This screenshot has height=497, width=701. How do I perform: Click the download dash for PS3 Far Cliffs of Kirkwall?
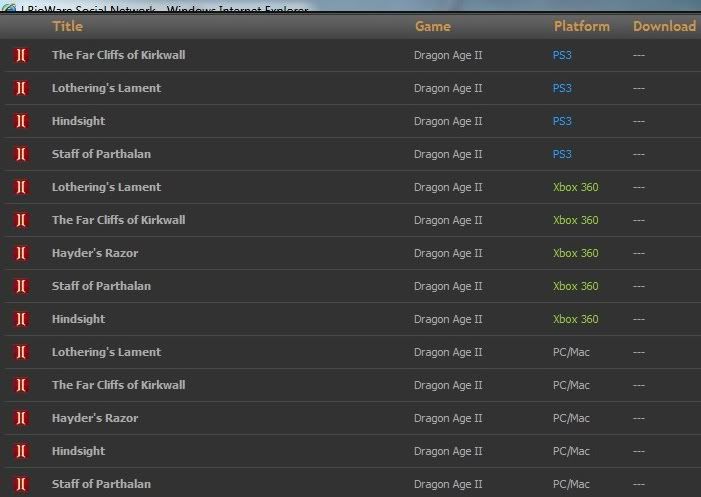pyautogui.click(x=639, y=55)
